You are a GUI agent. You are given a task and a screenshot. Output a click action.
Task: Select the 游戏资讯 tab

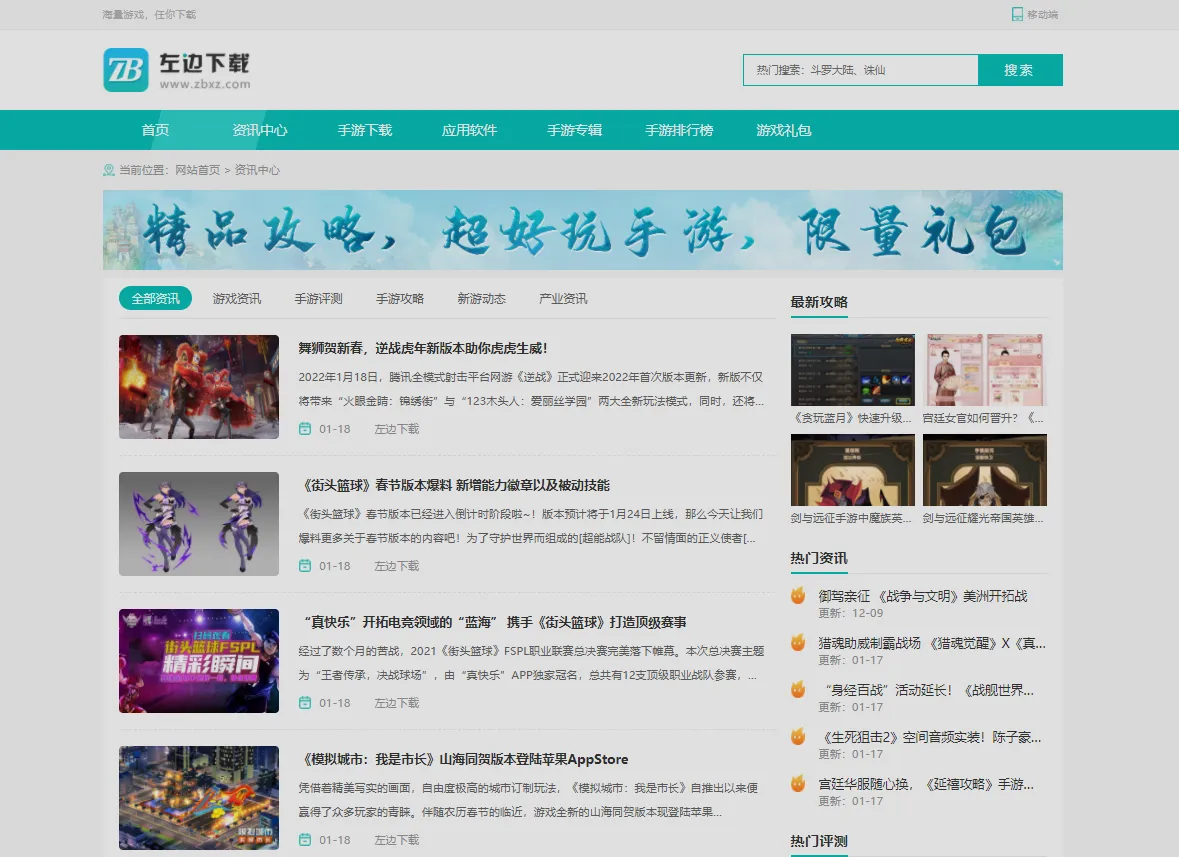[237, 297]
